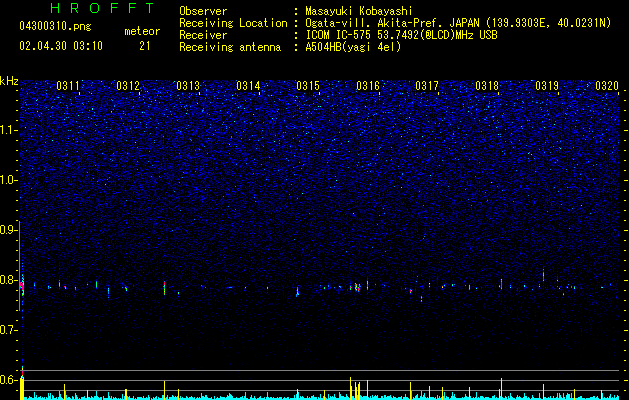Screen dimensions: 629x400
Task: Click the 1.0 kHz axis label
Action: coord(9,180)
